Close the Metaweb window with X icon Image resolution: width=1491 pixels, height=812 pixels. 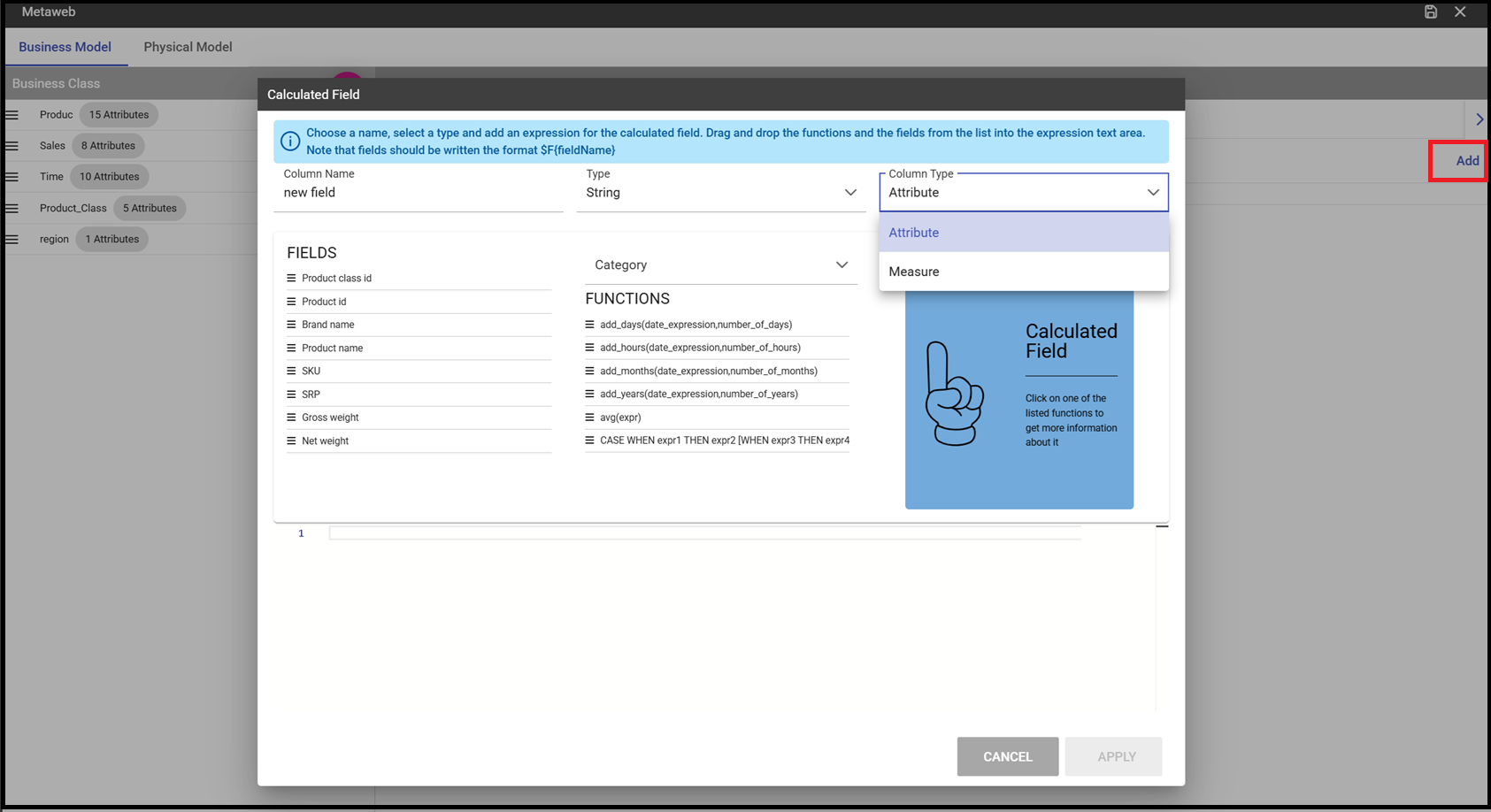tap(1460, 11)
